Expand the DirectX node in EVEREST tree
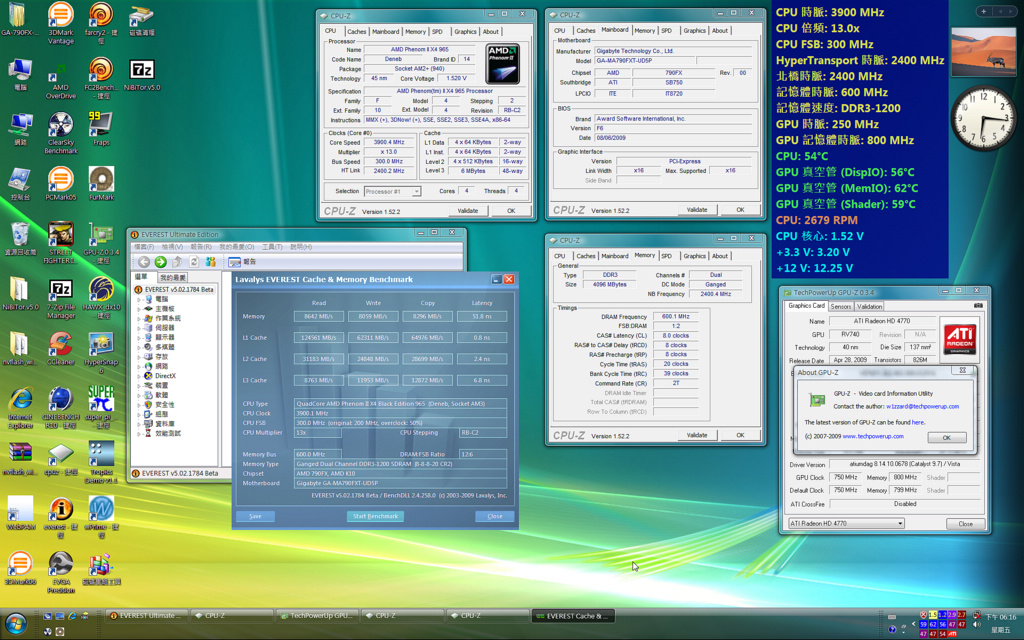This screenshot has height=640, width=1024. [x=138, y=376]
